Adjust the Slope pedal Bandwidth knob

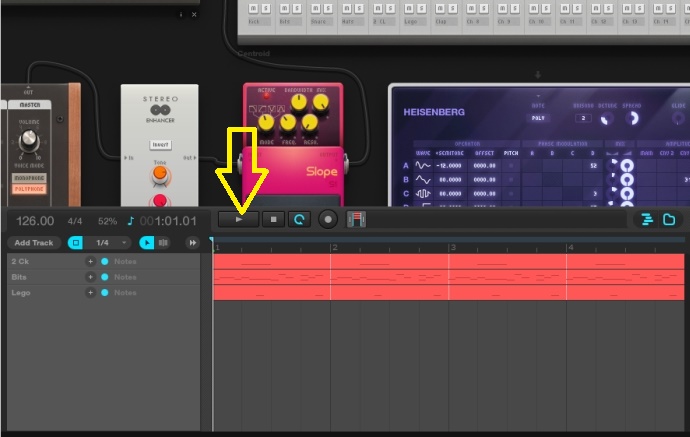tap(299, 103)
